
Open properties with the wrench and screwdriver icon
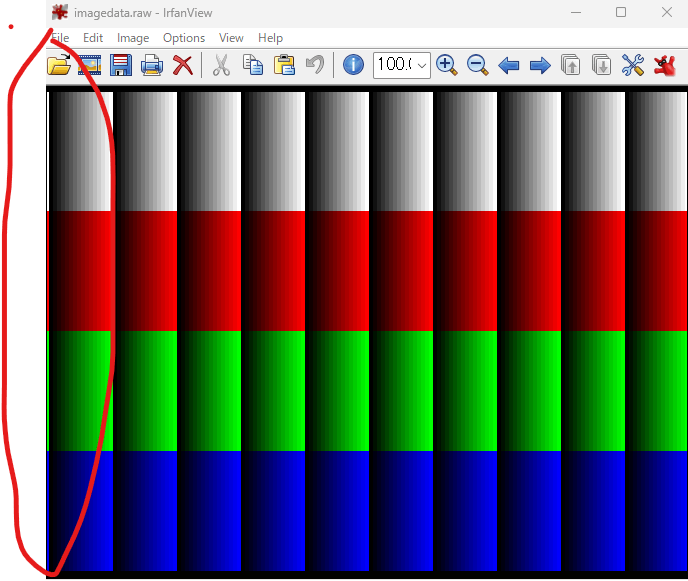(x=633, y=65)
